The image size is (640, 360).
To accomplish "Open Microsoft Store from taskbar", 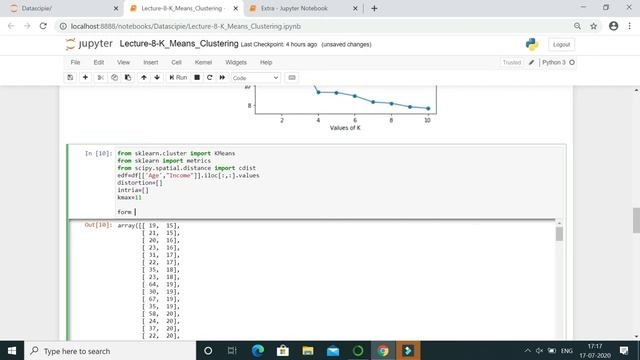I will click(282, 351).
